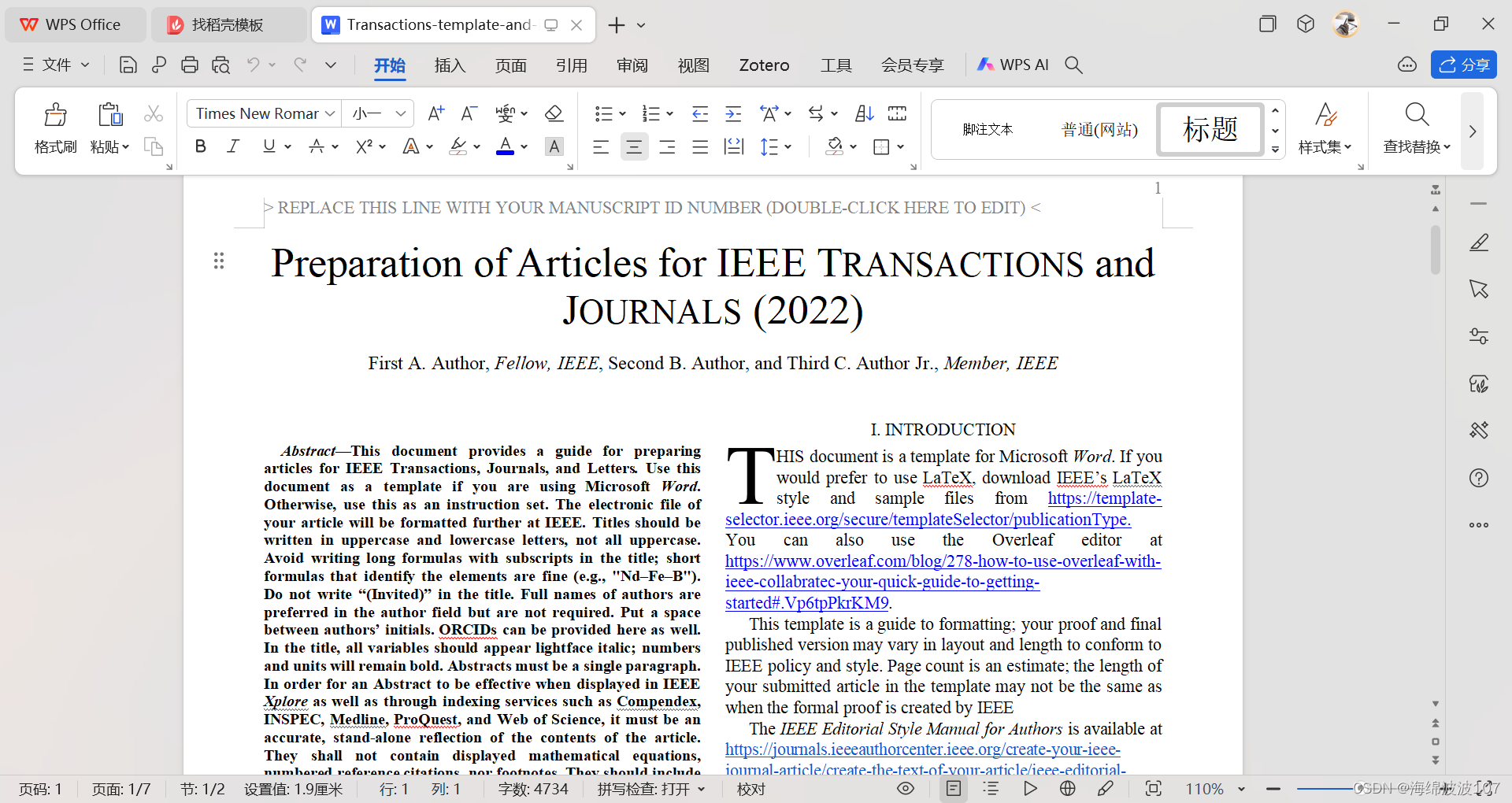Screen dimensions: 1512x803
Task: Click the manuscript ID header line to edit
Action: 652,207
